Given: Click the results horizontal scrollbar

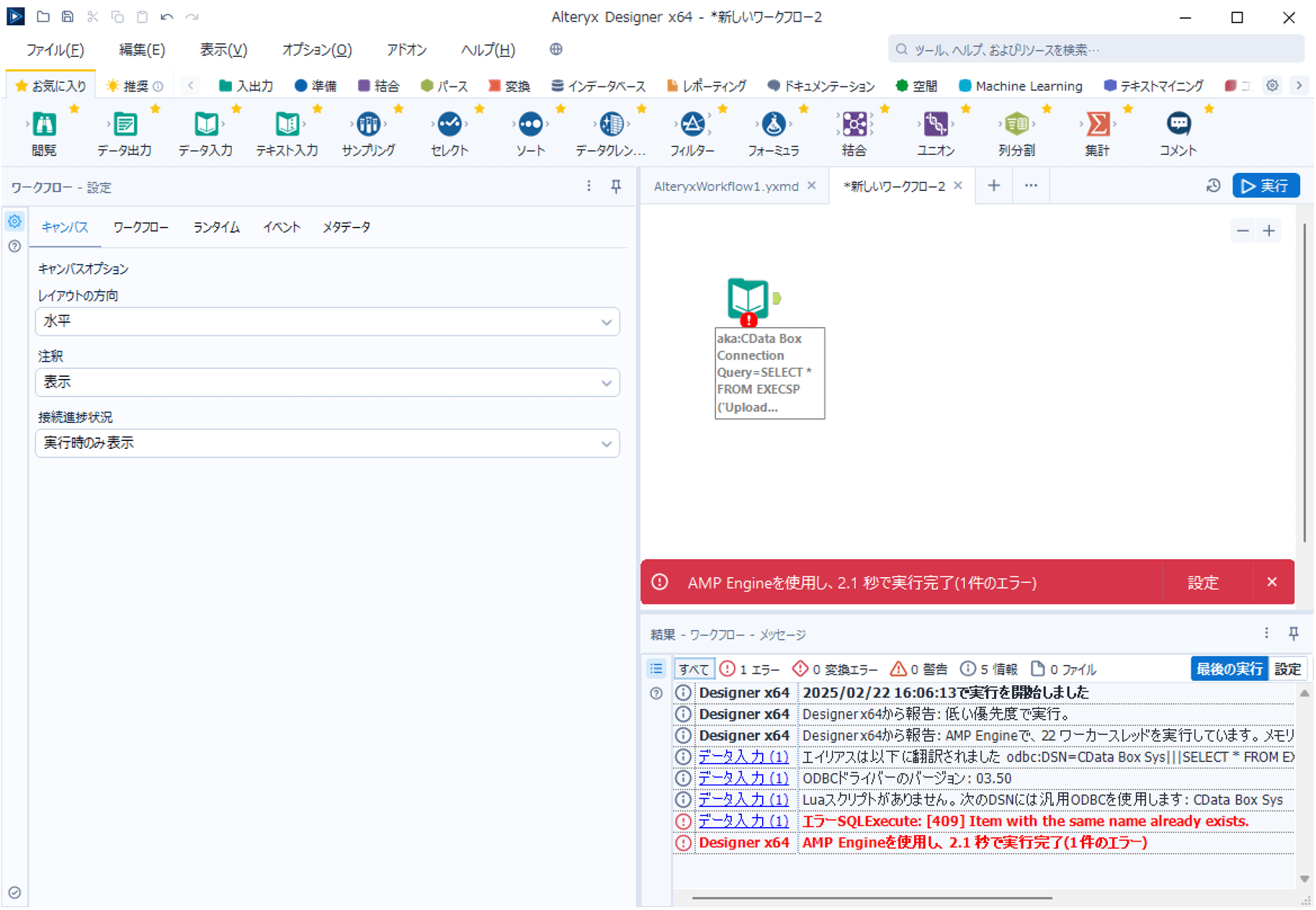Looking at the screenshot, I should [872, 898].
